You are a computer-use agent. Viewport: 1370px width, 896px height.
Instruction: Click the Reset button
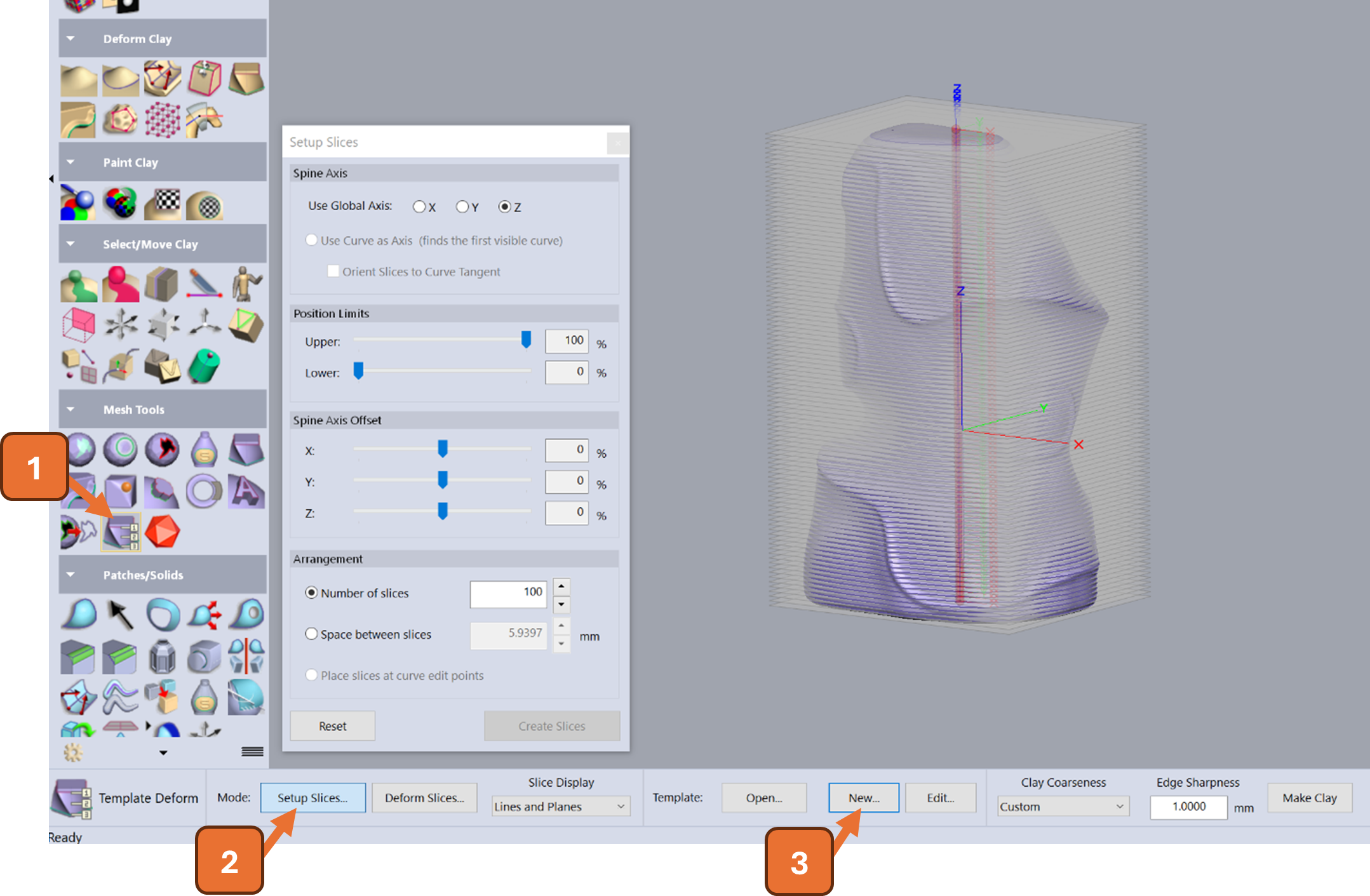click(333, 726)
